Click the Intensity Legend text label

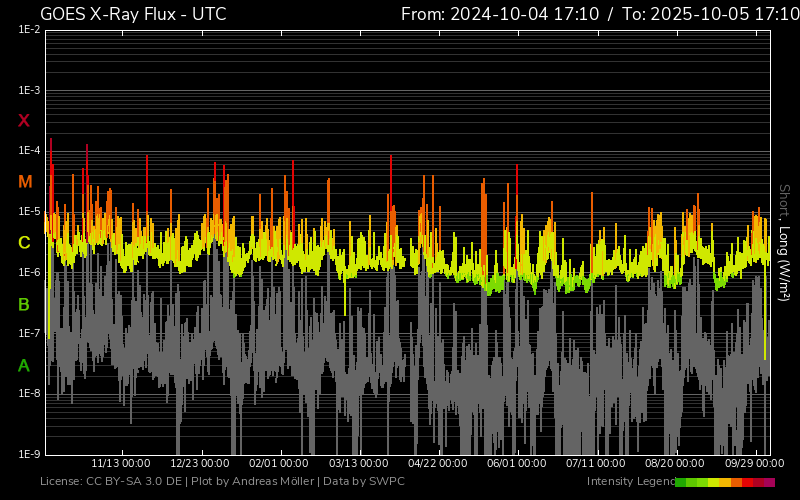pyautogui.click(x=630, y=482)
